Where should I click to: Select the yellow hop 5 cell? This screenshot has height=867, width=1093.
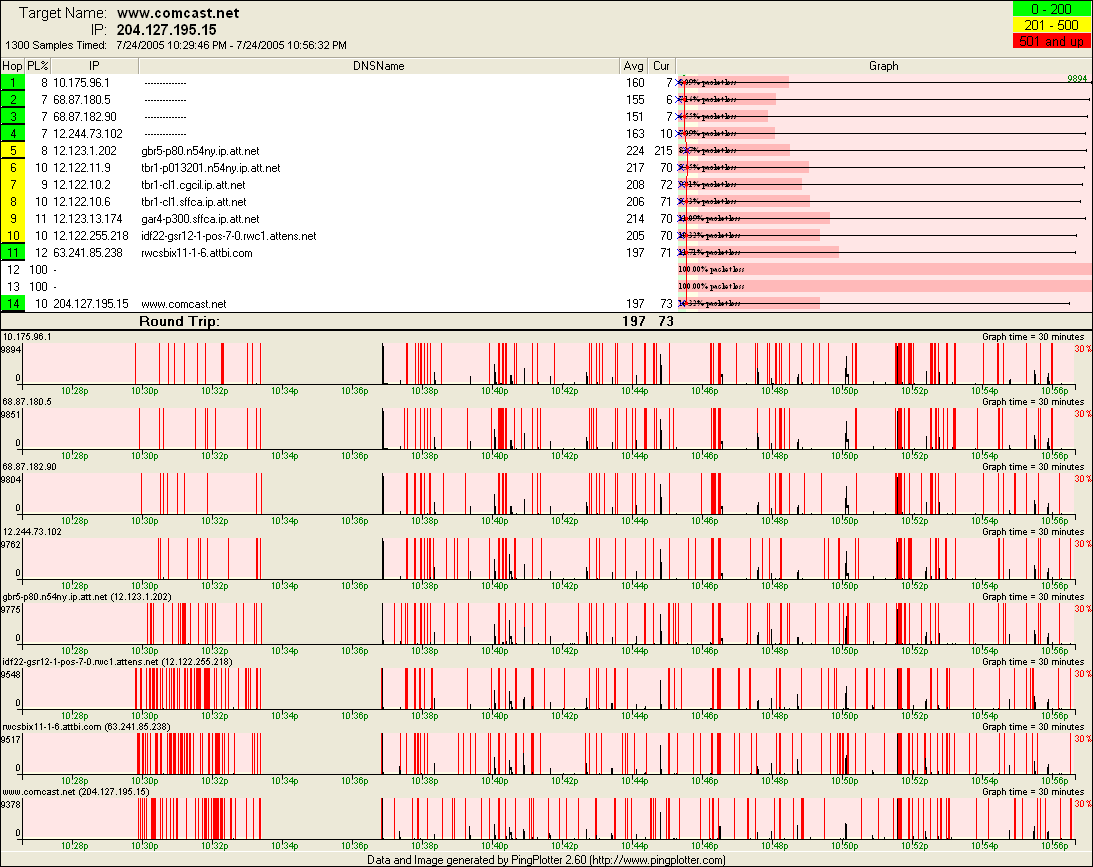(x=13, y=151)
